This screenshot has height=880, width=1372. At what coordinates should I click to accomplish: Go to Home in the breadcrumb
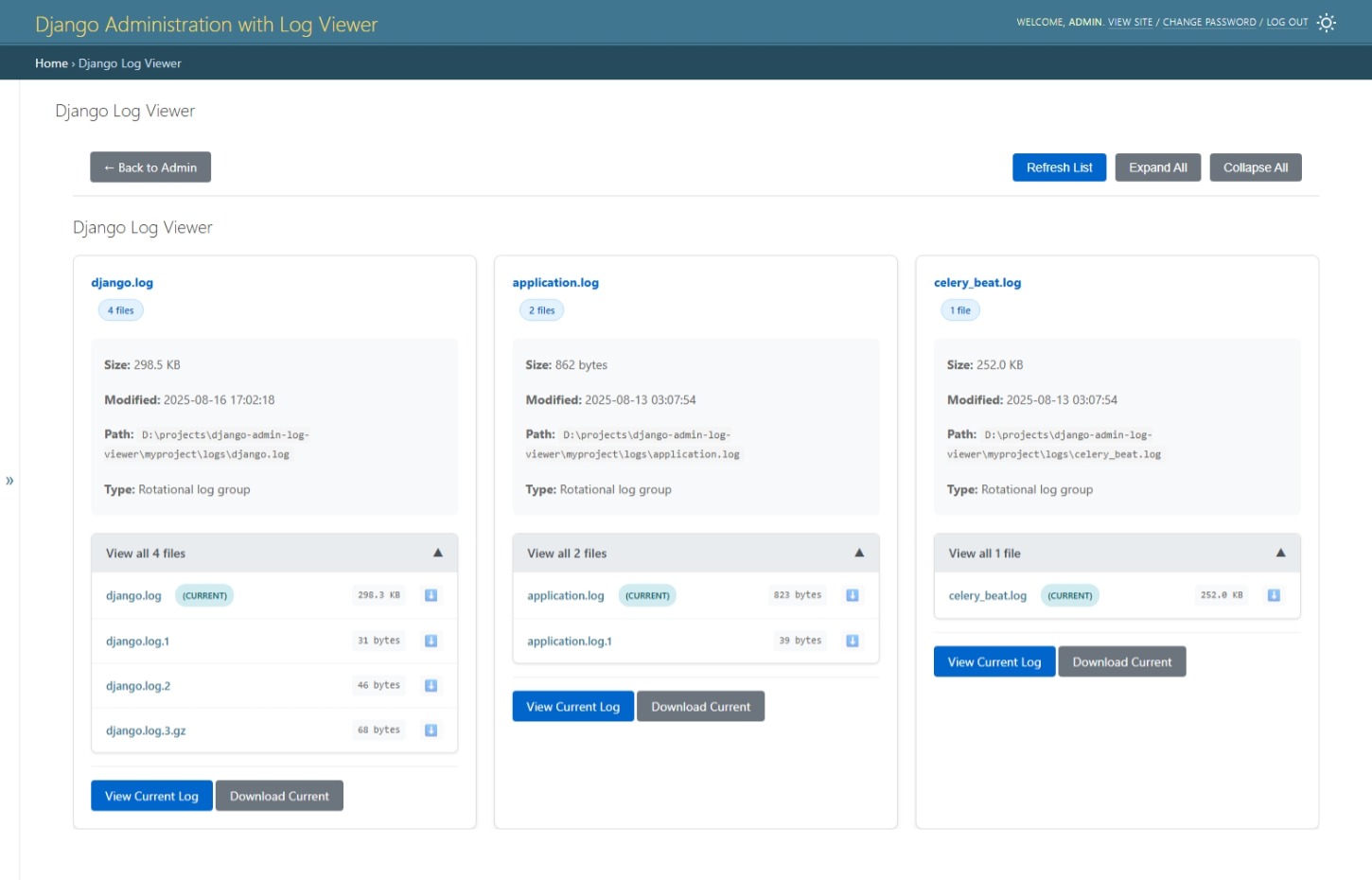(x=51, y=63)
